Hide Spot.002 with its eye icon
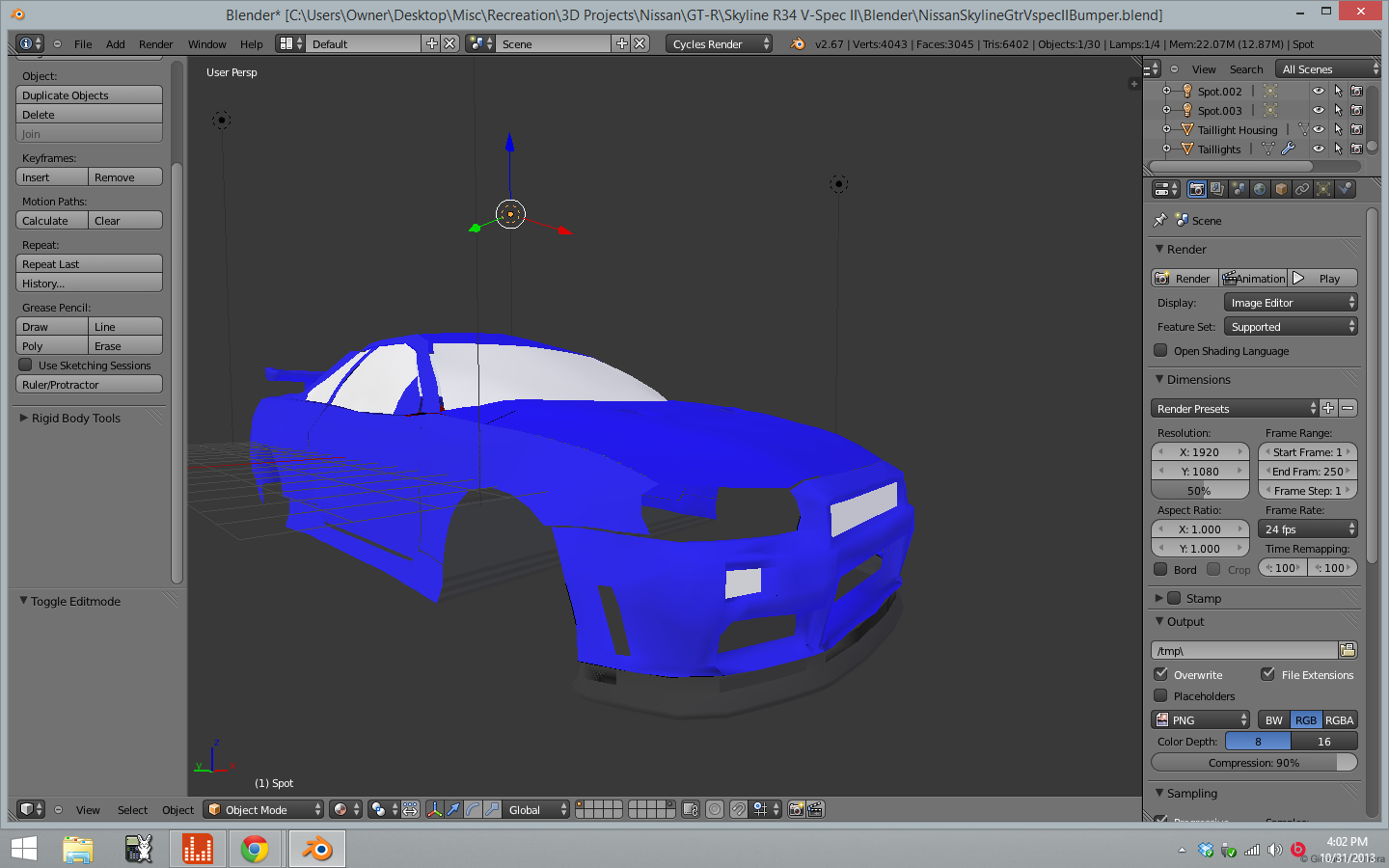This screenshot has width=1389, height=868. [x=1319, y=91]
